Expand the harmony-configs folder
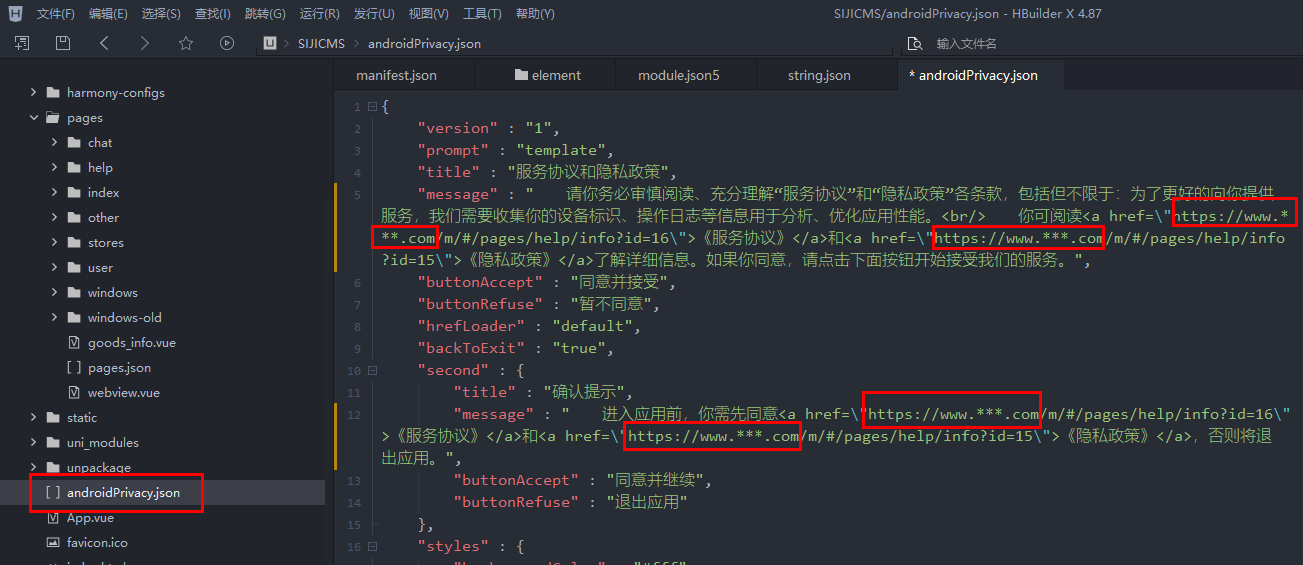This screenshot has width=1303, height=565. pyautogui.click(x=34, y=93)
